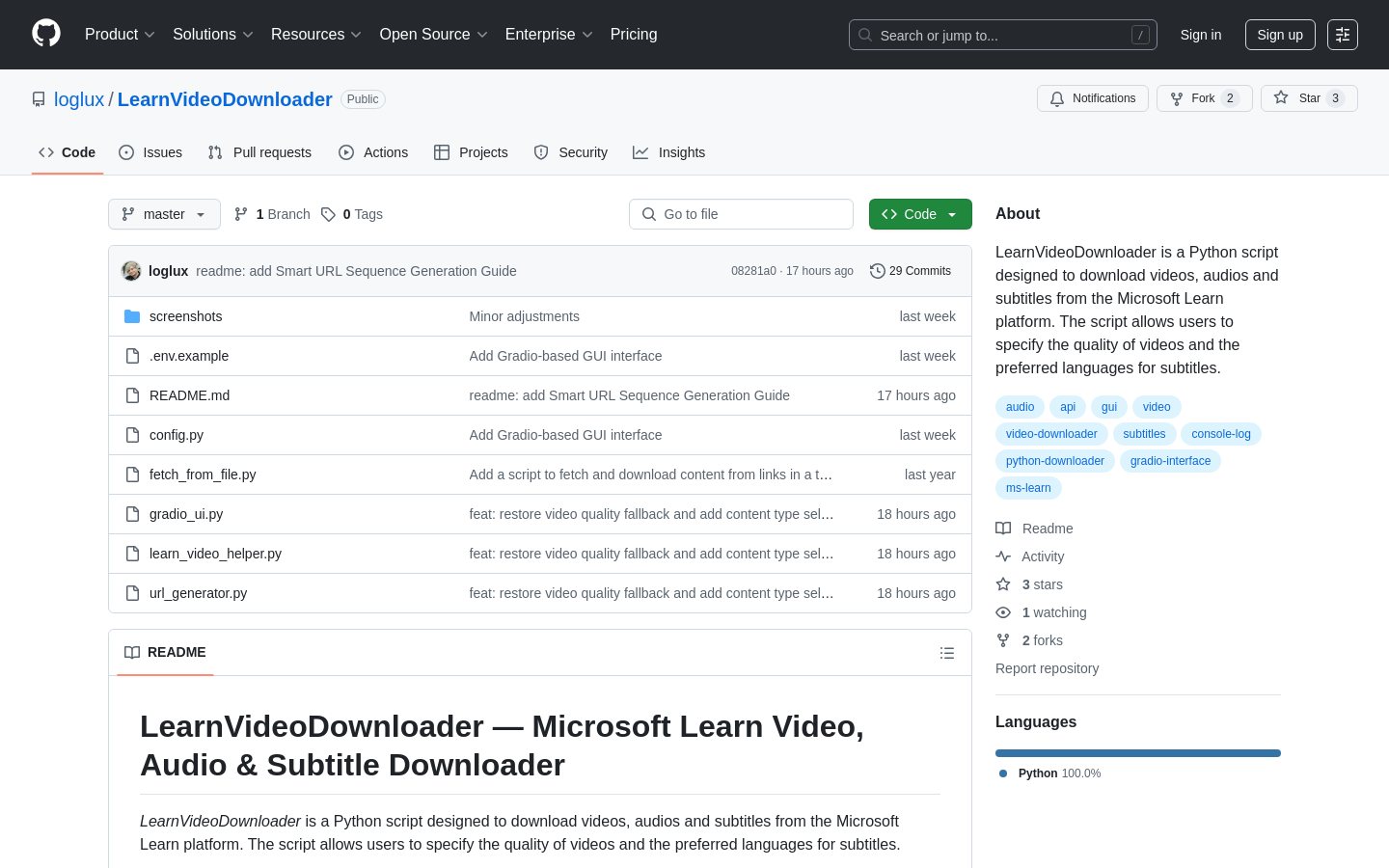Select the README tab heading
1389x868 pixels.
tap(165, 653)
